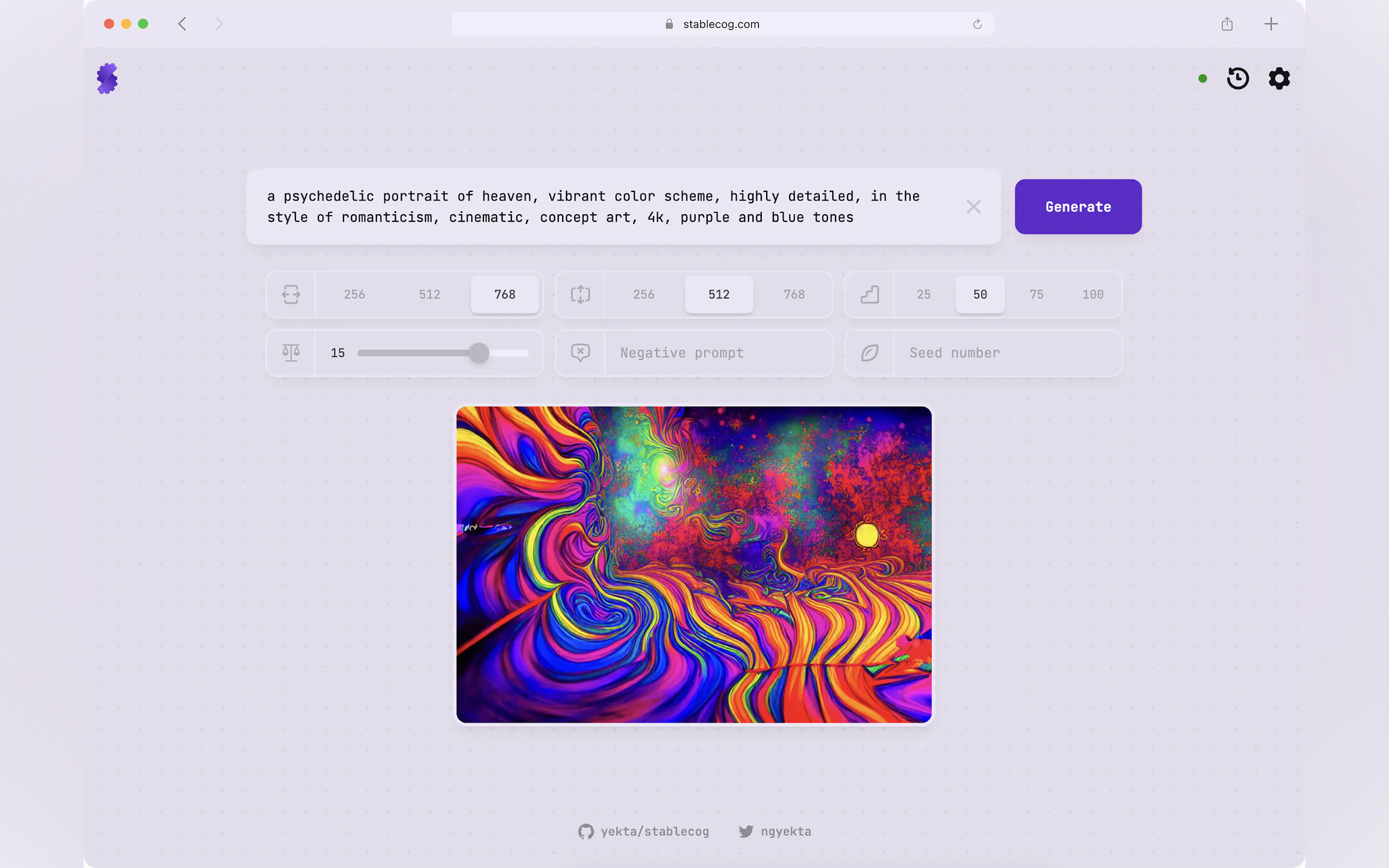Click the browser reload icon
The image size is (1389, 868).
[977, 24]
